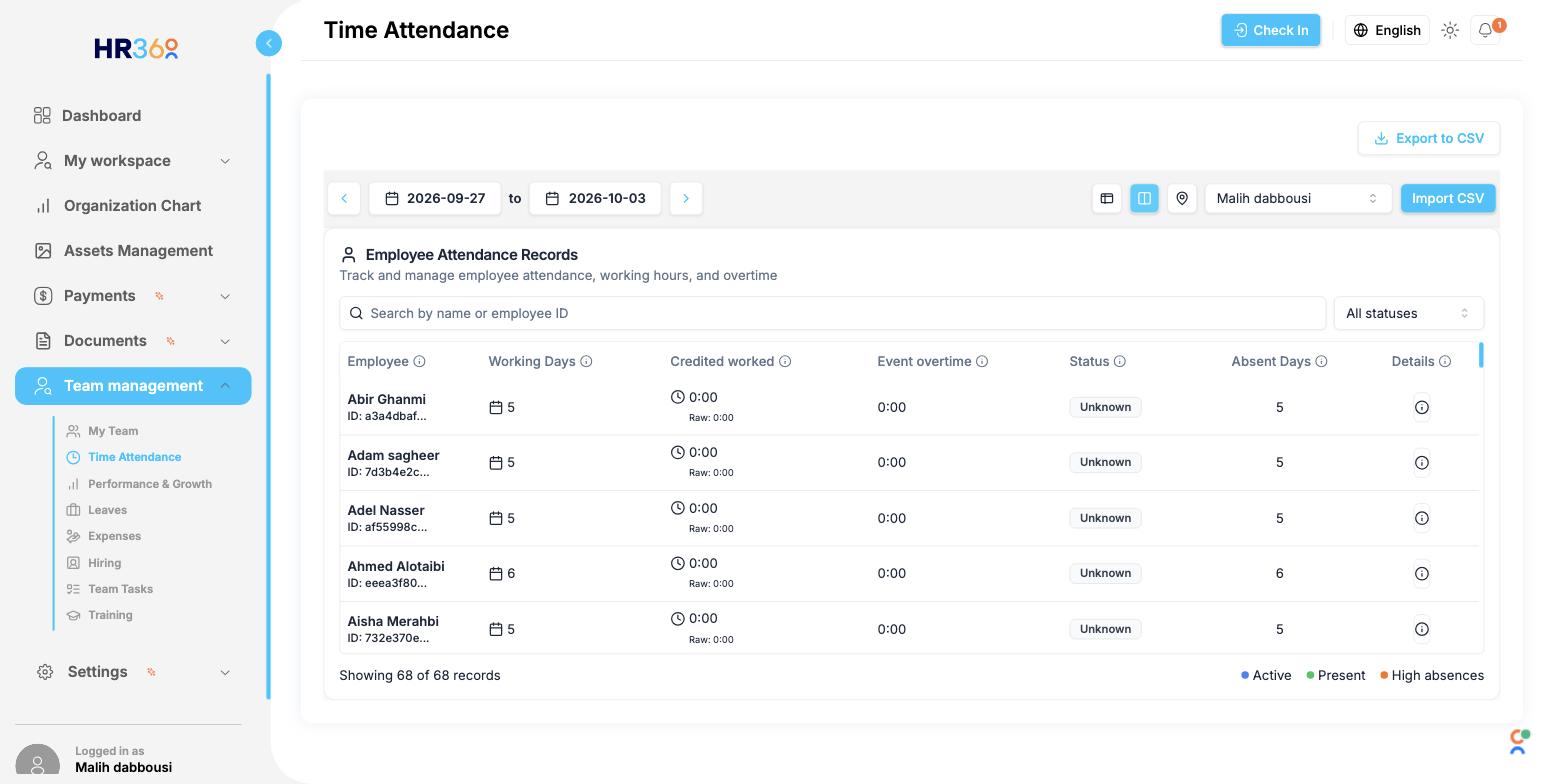This screenshot has height=784, width=1553.
Task: Open details for Aisha Merahbi
Action: [x=1422, y=629]
